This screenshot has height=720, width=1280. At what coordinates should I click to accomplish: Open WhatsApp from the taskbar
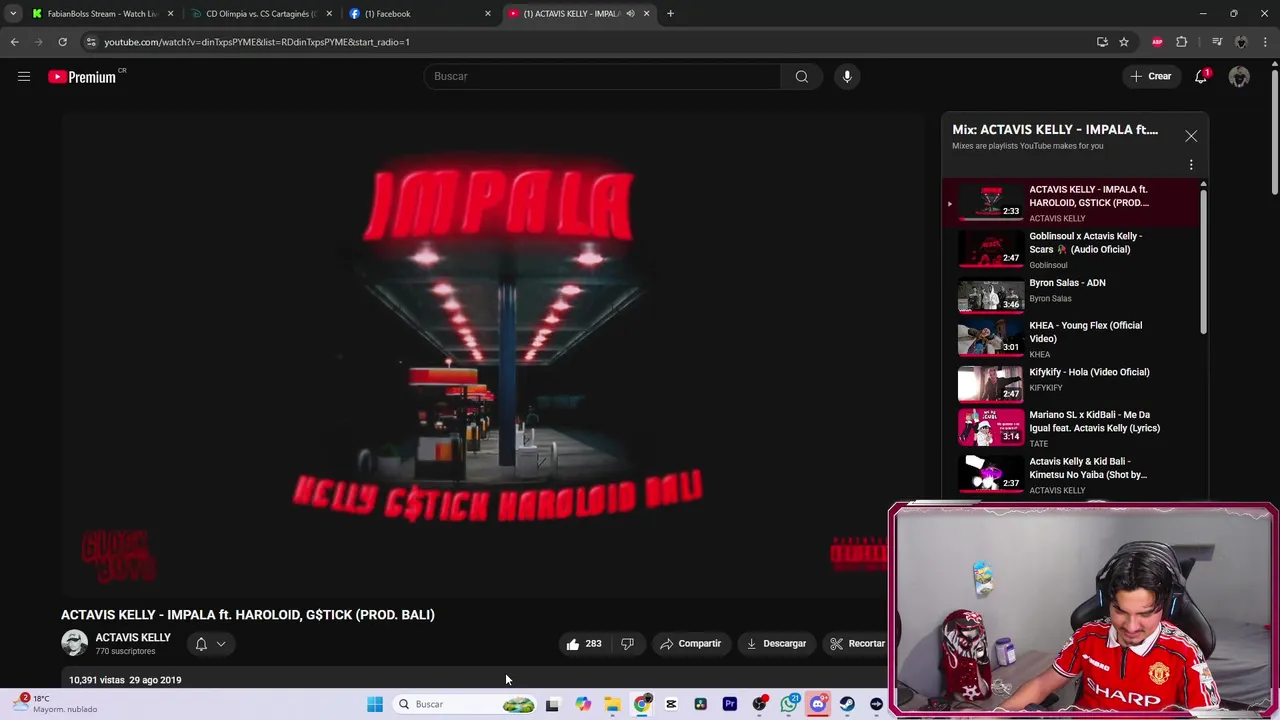pyautogui.click(x=789, y=705)
